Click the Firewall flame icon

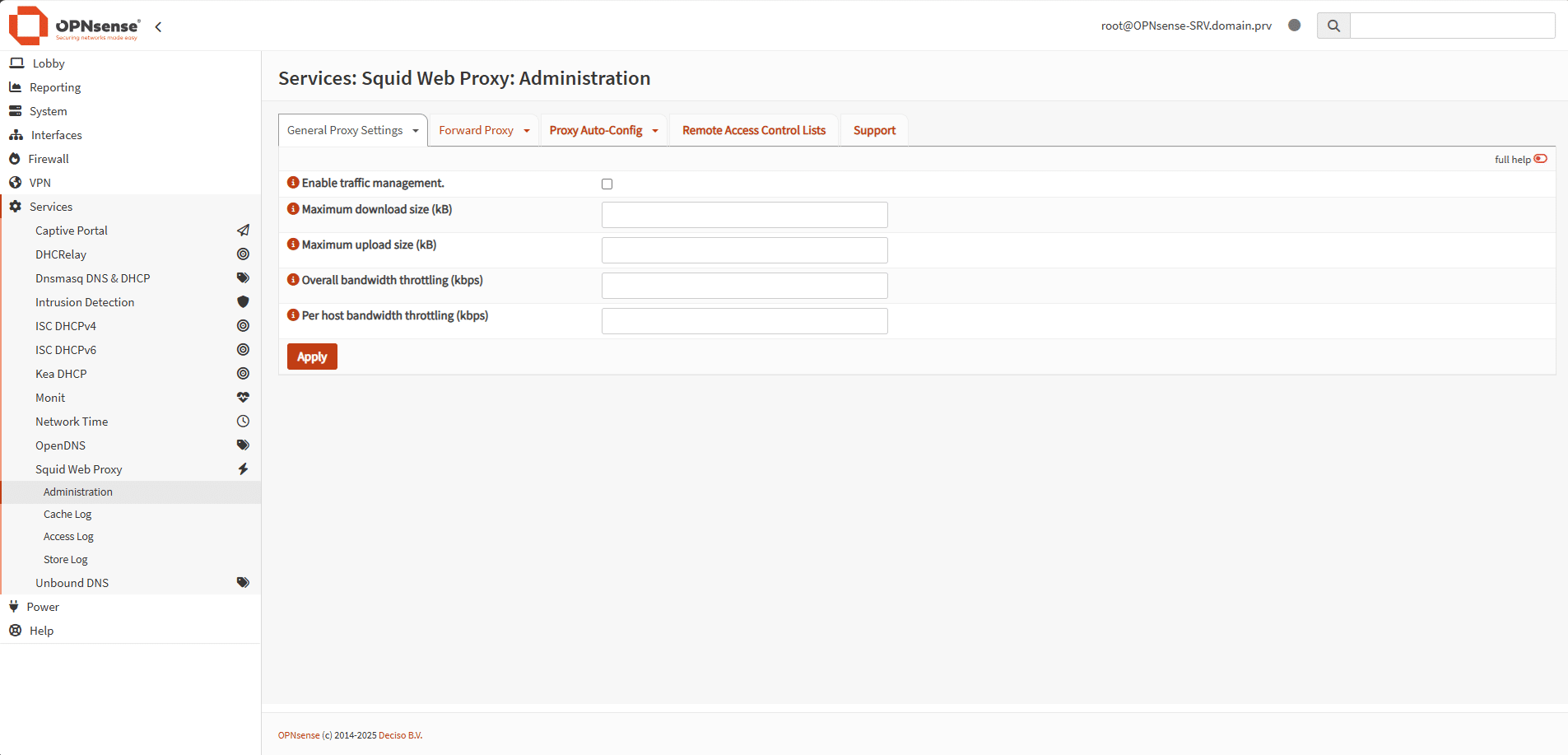pyautogui.click(x=15, y=159)
